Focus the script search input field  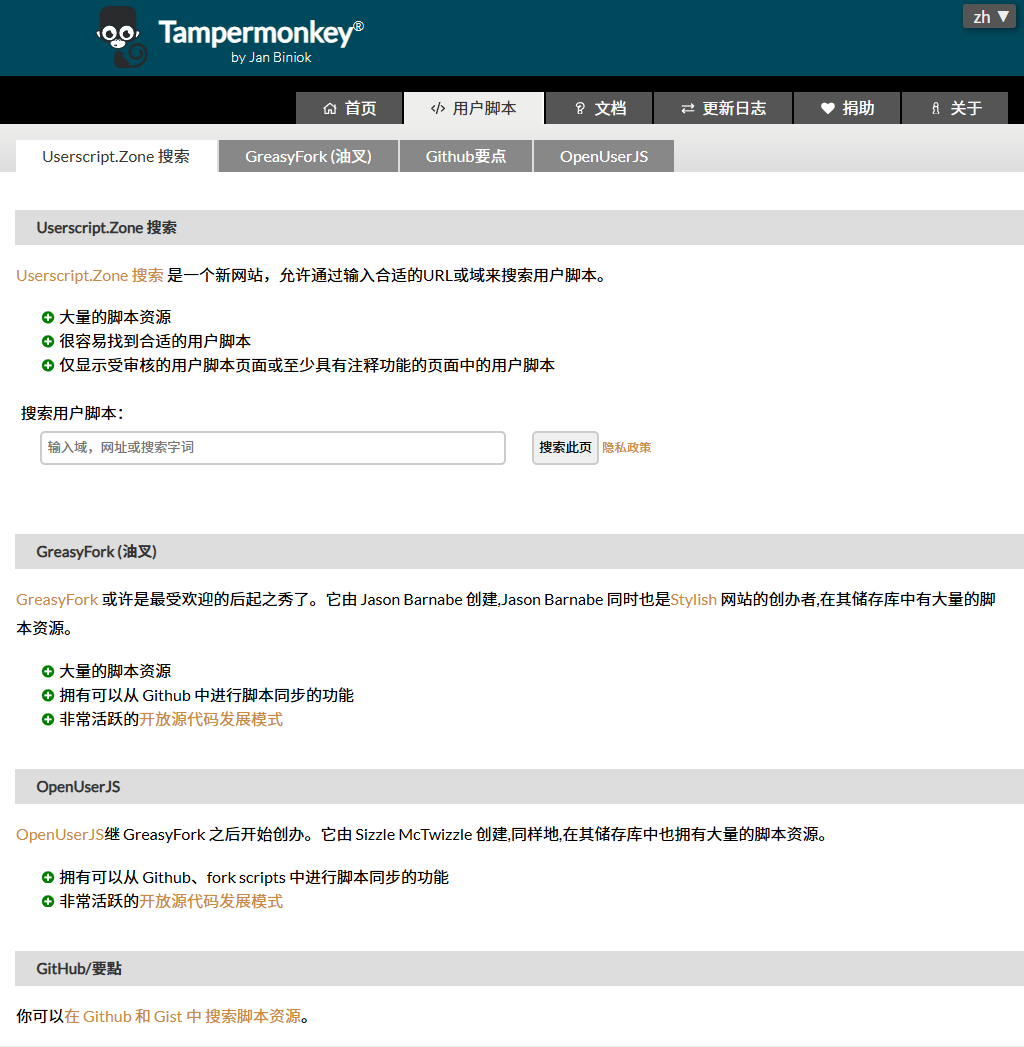pos(272,448)
